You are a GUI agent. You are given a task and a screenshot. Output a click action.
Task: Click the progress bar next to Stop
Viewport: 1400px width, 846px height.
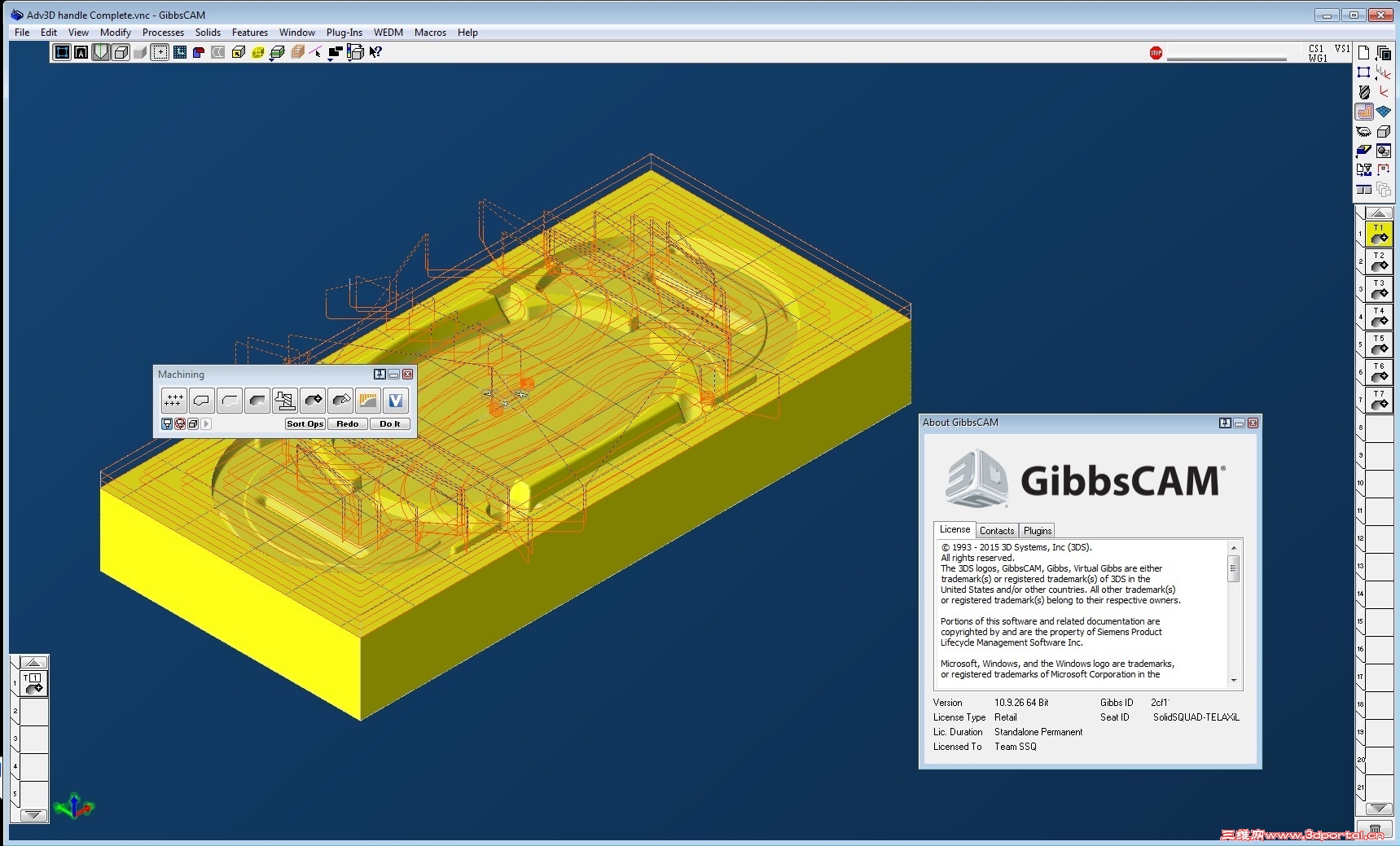[x=1227, y=58]
